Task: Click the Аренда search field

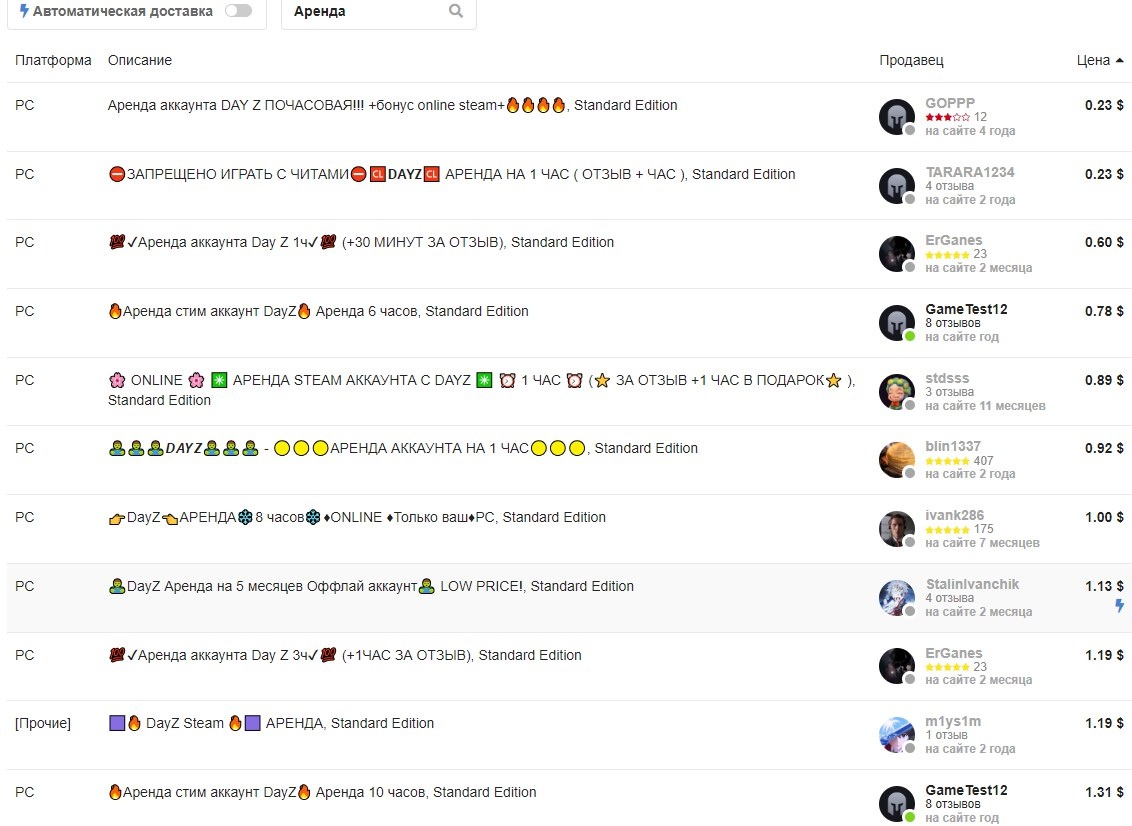Action: point(378,12)
